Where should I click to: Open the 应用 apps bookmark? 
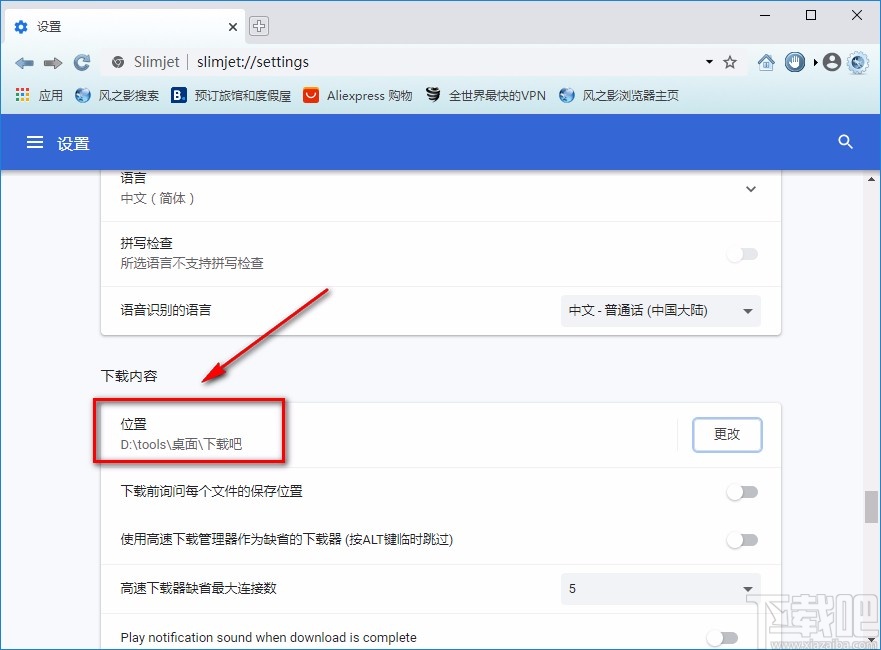click(39, 96)
